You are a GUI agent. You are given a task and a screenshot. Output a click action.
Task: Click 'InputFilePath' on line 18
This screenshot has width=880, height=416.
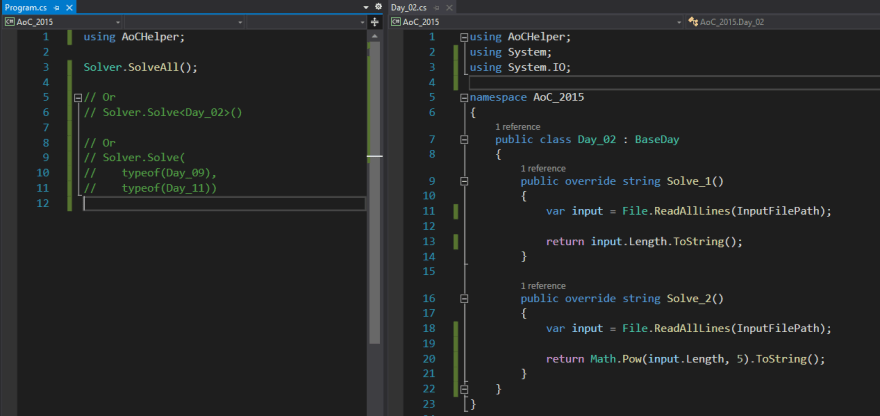[x=778, y=329]
